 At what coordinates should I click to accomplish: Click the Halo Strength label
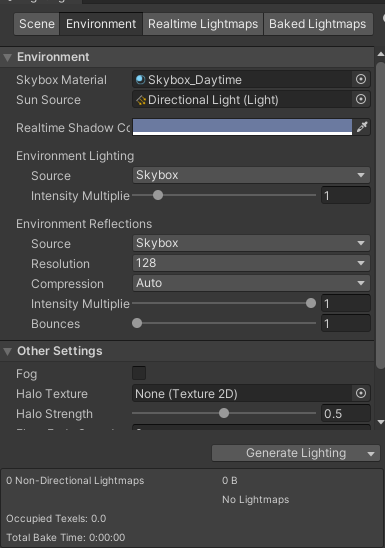(x=54, y=414)
